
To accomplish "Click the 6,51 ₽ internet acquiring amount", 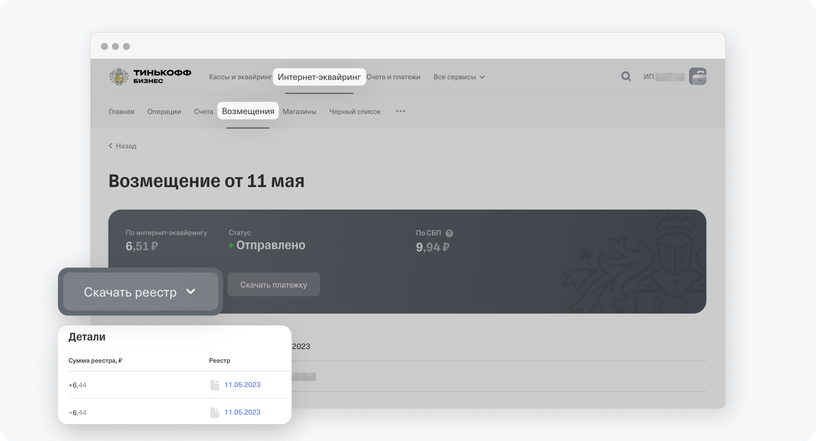I will coord(142,246).
